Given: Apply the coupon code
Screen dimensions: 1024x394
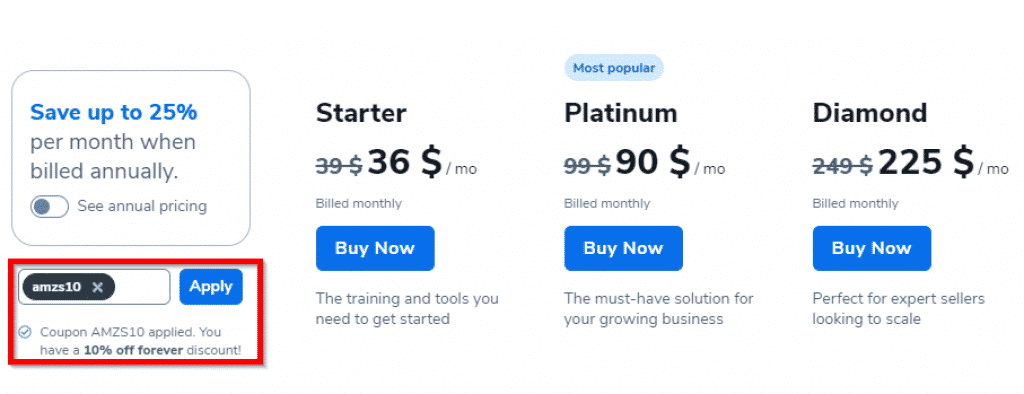Looking at the screenshot, I should [211, 287].
